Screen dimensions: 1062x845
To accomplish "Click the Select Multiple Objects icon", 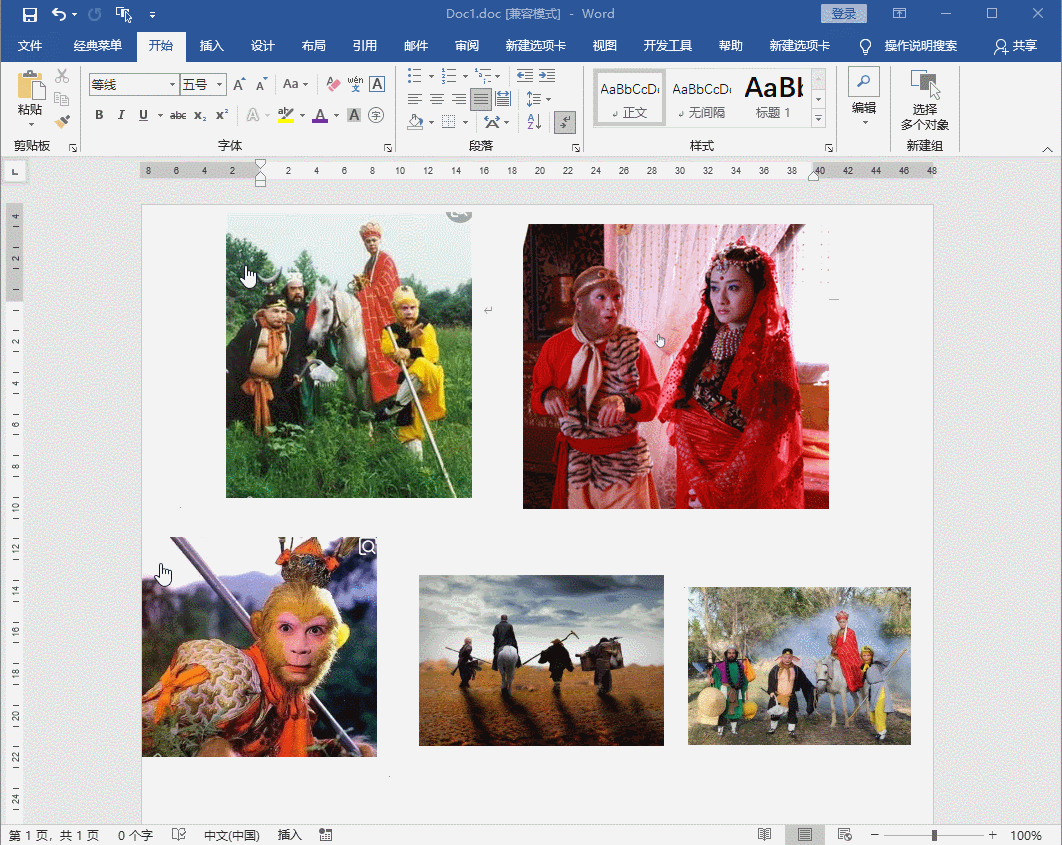I will point(925,100).
